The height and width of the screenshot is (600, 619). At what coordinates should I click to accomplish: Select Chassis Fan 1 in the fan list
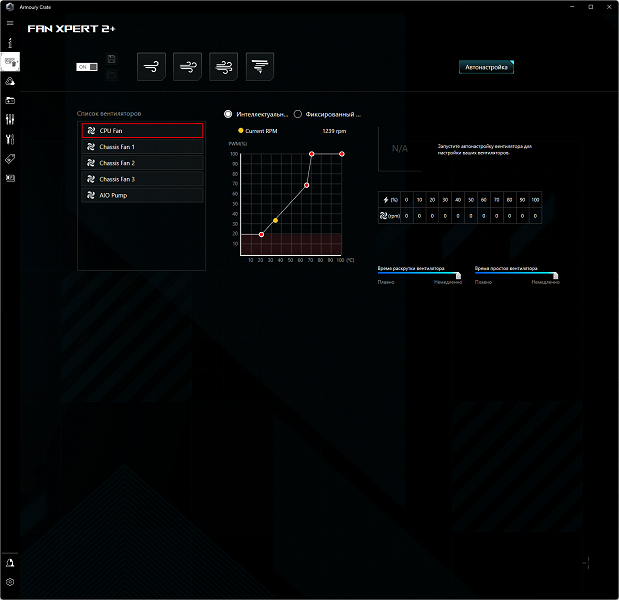142,147
